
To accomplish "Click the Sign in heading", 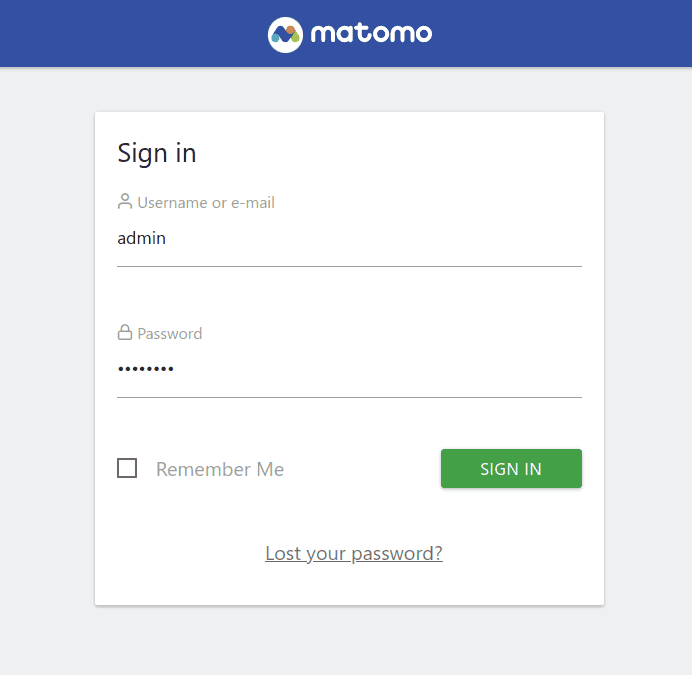I will coord(157,153).
